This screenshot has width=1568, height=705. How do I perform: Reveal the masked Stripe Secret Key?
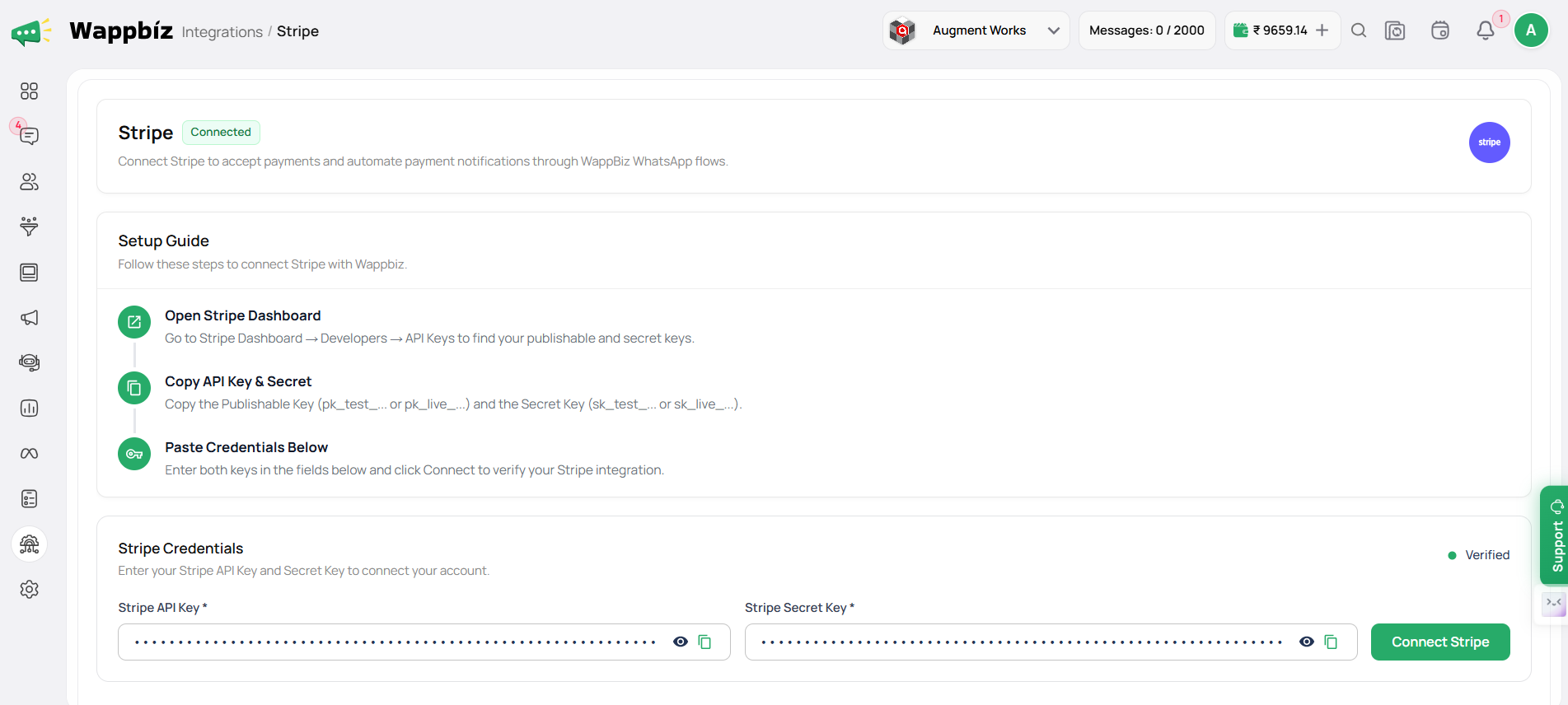(1307, 642)
